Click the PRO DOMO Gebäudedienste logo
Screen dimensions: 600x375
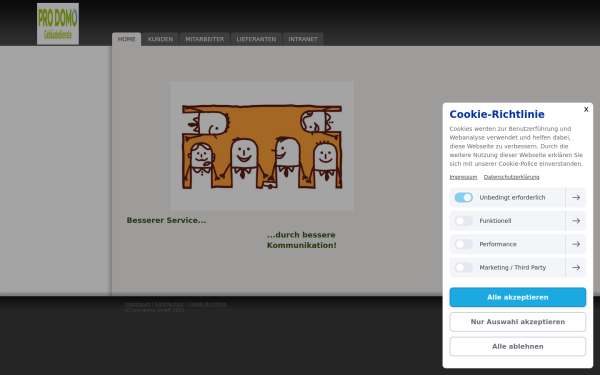[58, 24]
